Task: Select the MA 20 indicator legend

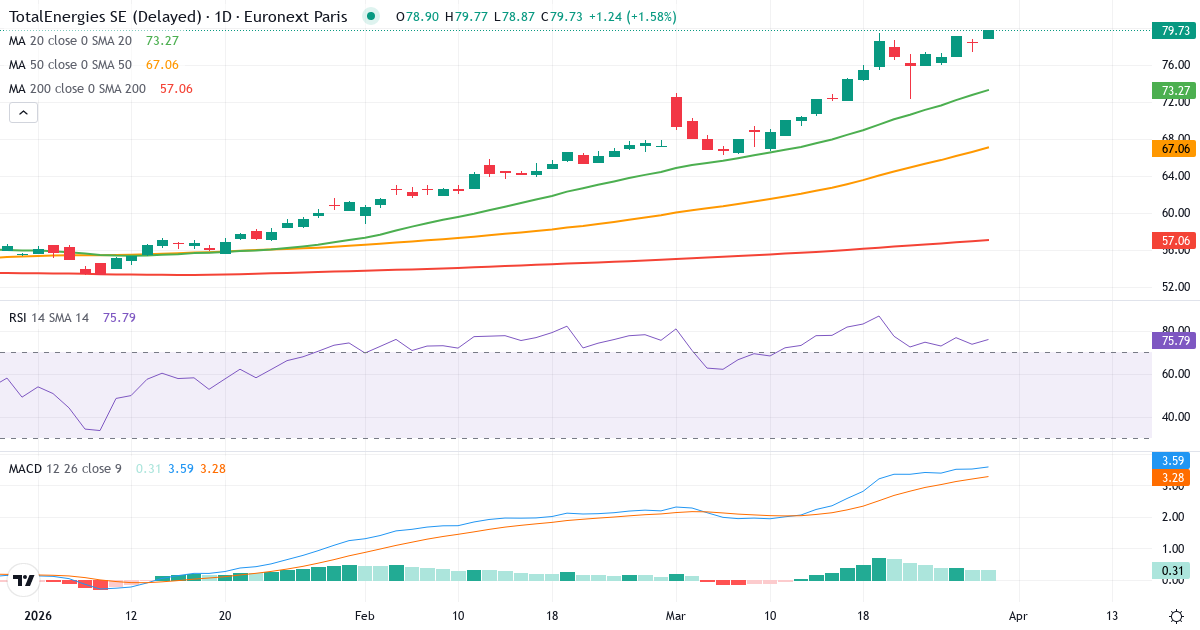Action: pyautogui.click(x=70, y=40)
